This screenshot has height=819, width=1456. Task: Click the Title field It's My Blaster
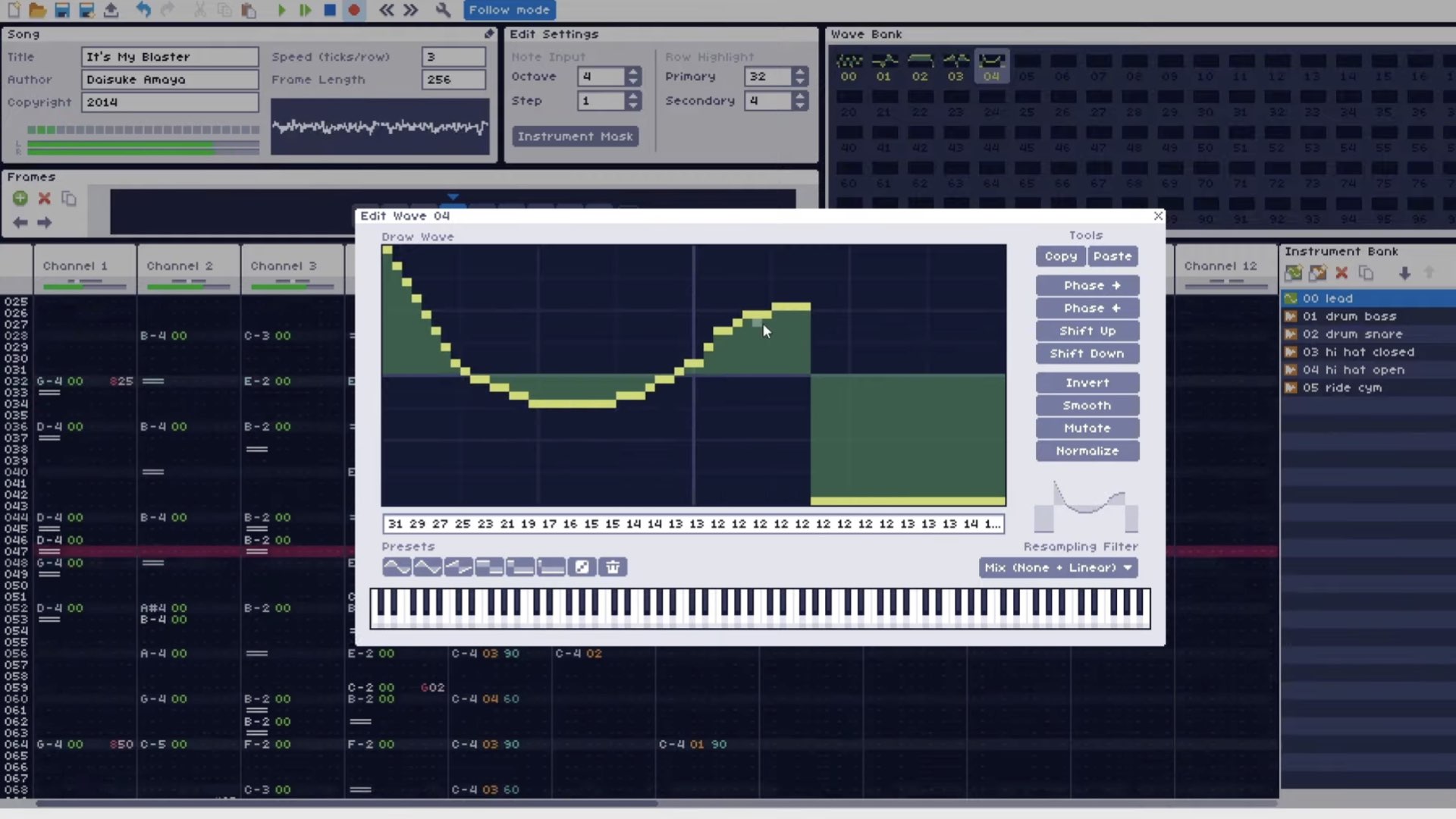(170, 57)
